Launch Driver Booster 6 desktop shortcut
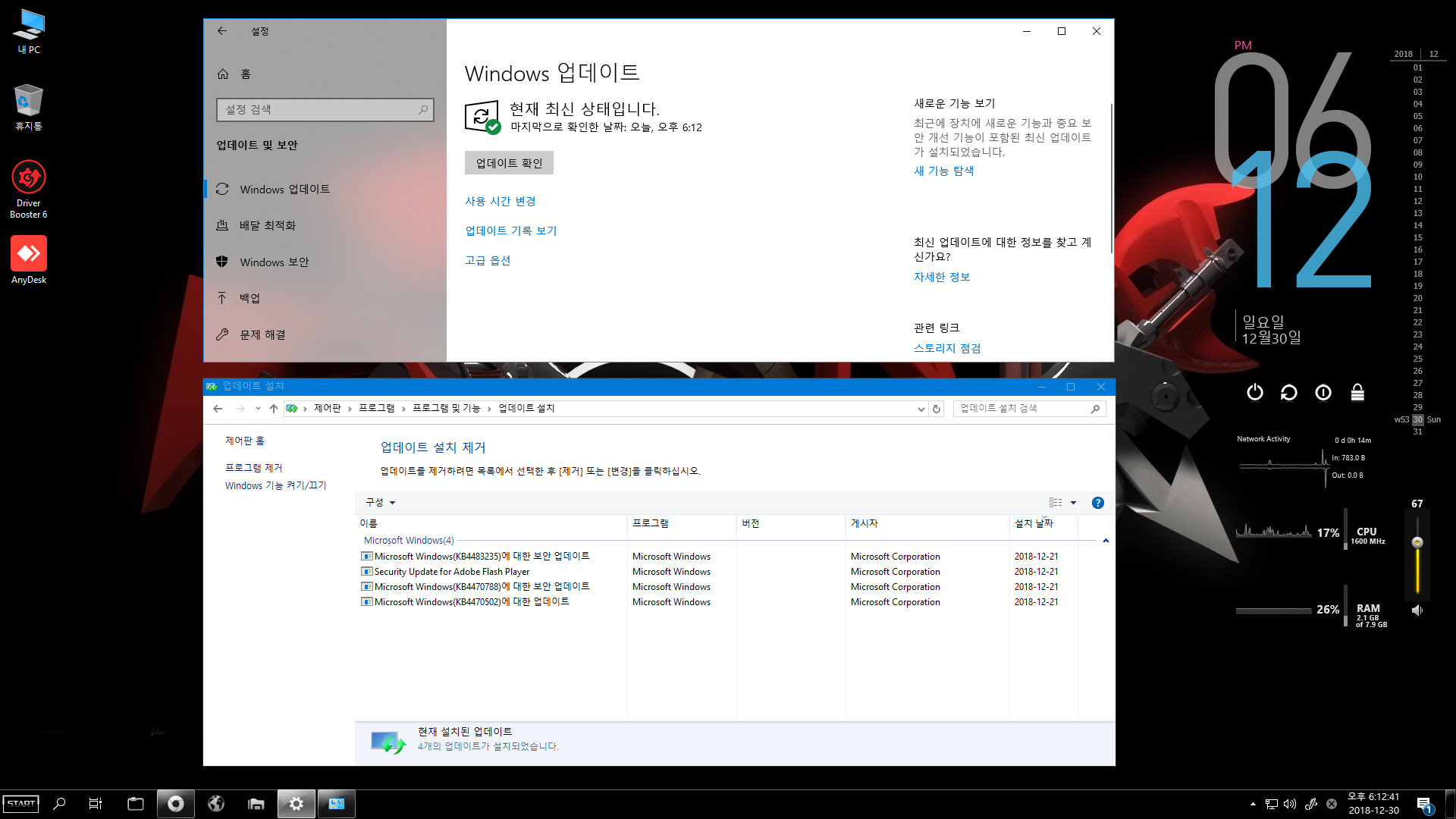The width and height of the screenshot is (1456, 819). [x=29, y=190]
